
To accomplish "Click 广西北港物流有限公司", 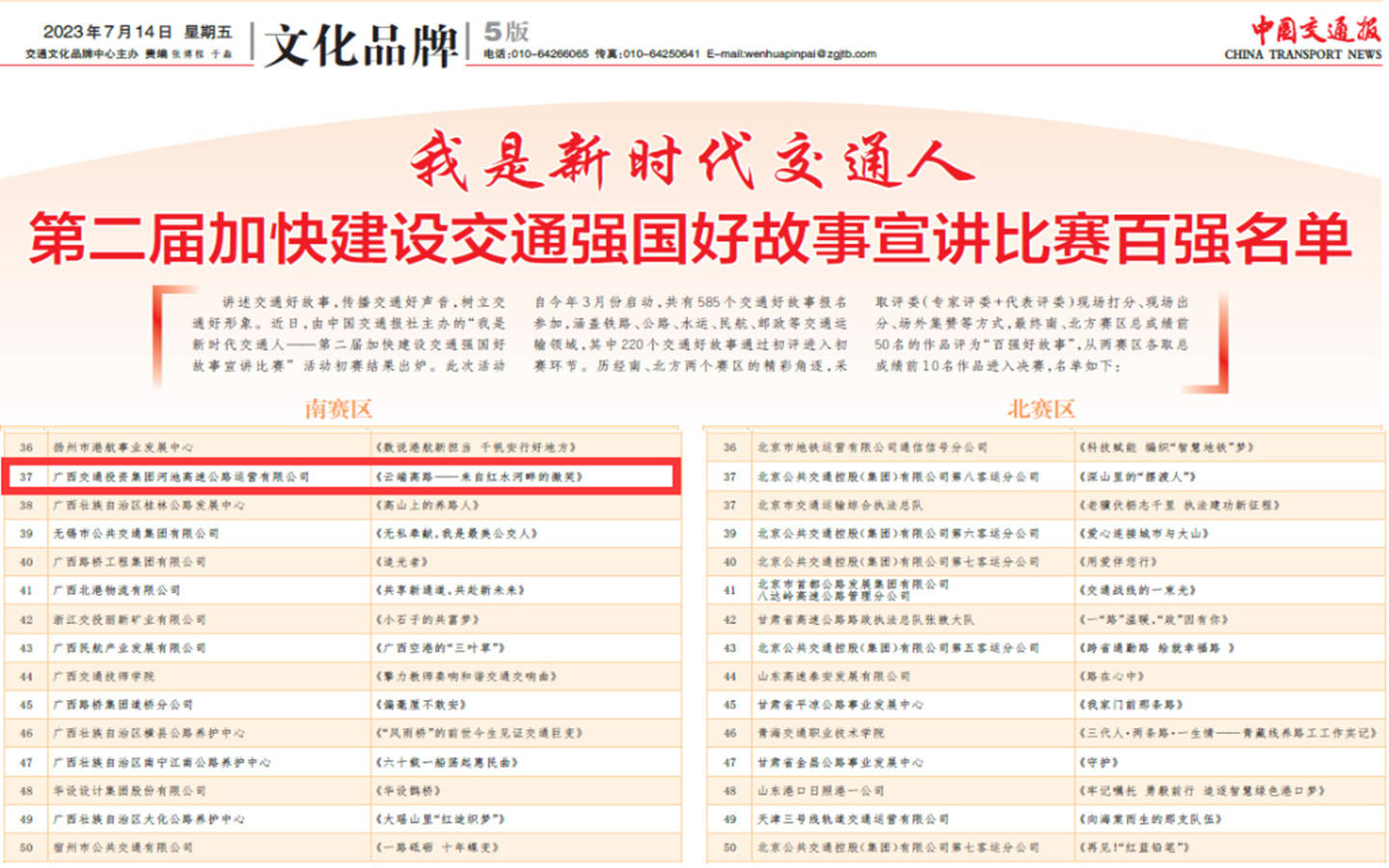I will click(x=117, y=590).
